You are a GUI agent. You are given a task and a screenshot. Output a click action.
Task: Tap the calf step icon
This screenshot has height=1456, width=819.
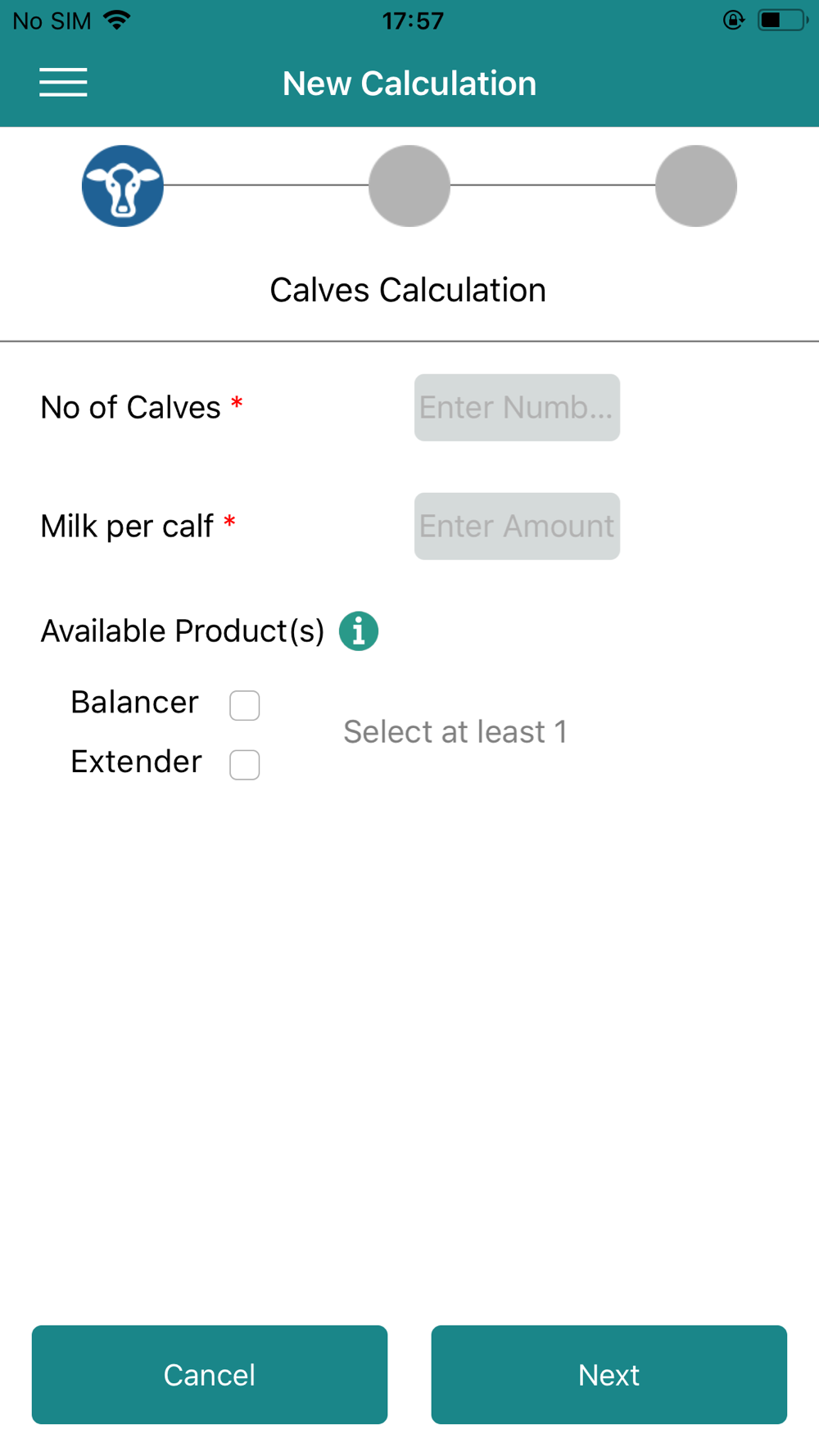click(x=123, y=186)
